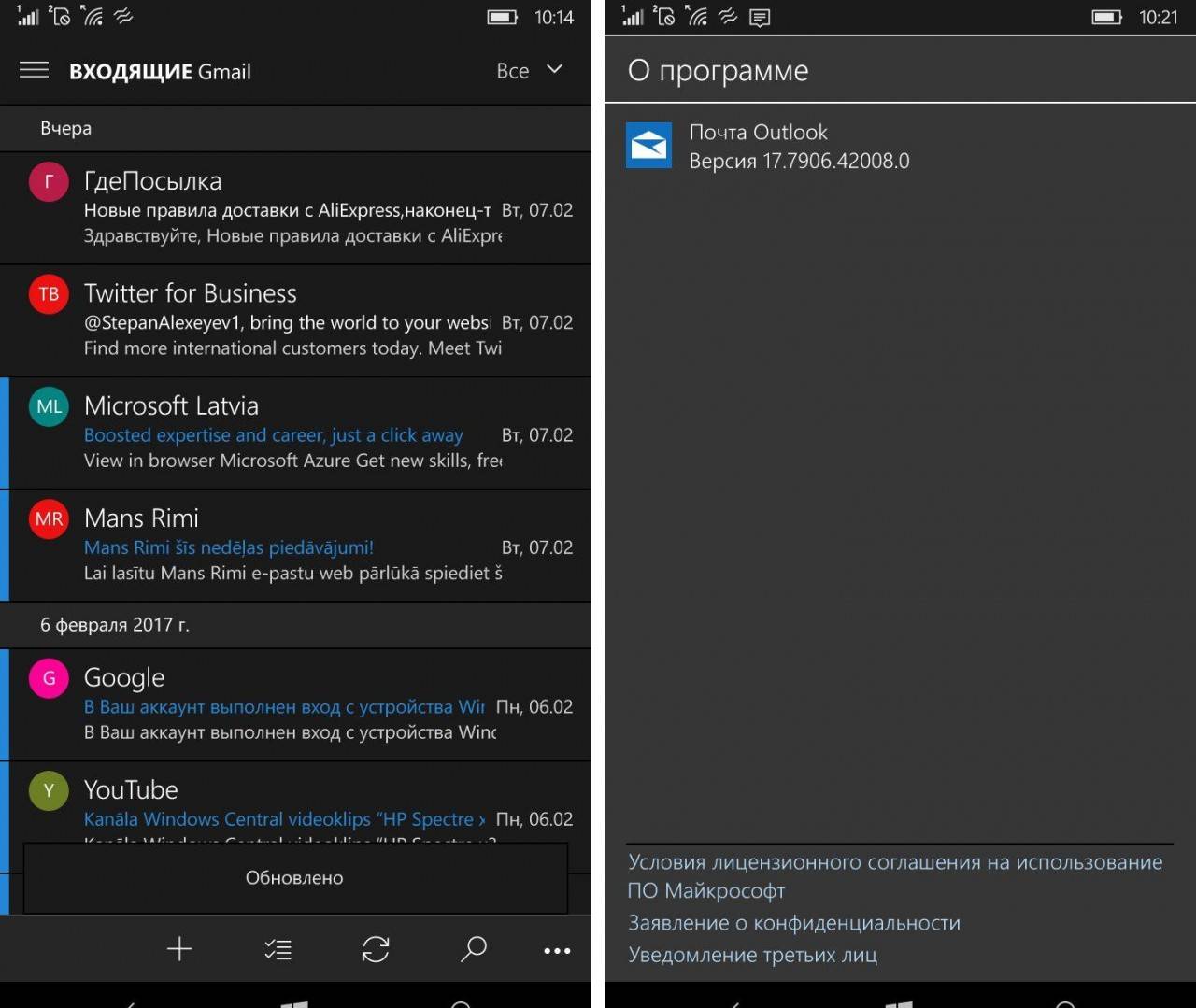Tap the О программе page title

click(718, 70)
